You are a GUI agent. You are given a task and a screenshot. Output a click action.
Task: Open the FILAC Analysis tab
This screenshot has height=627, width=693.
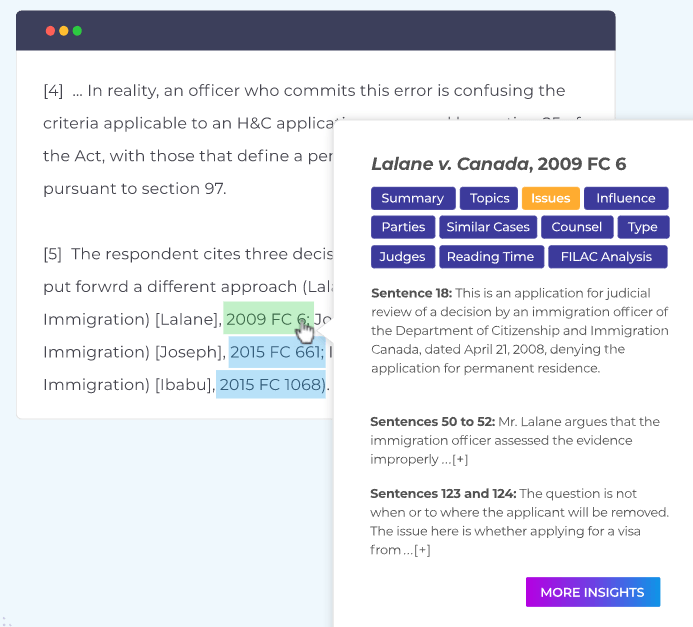pos(607,257)
